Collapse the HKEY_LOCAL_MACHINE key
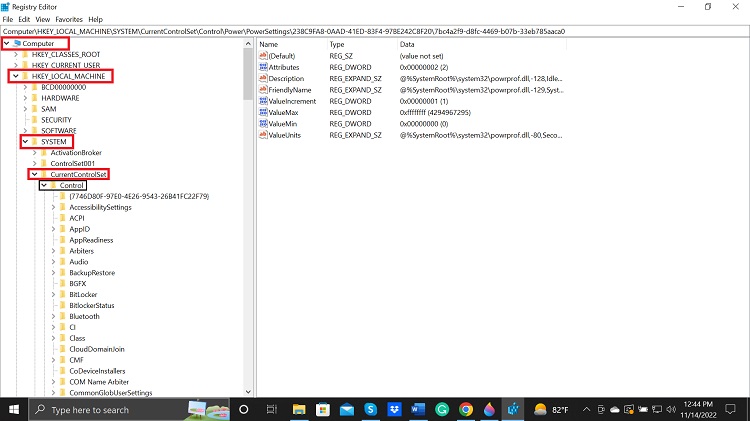Screen dimensions: 750x421 click(15, 76)
